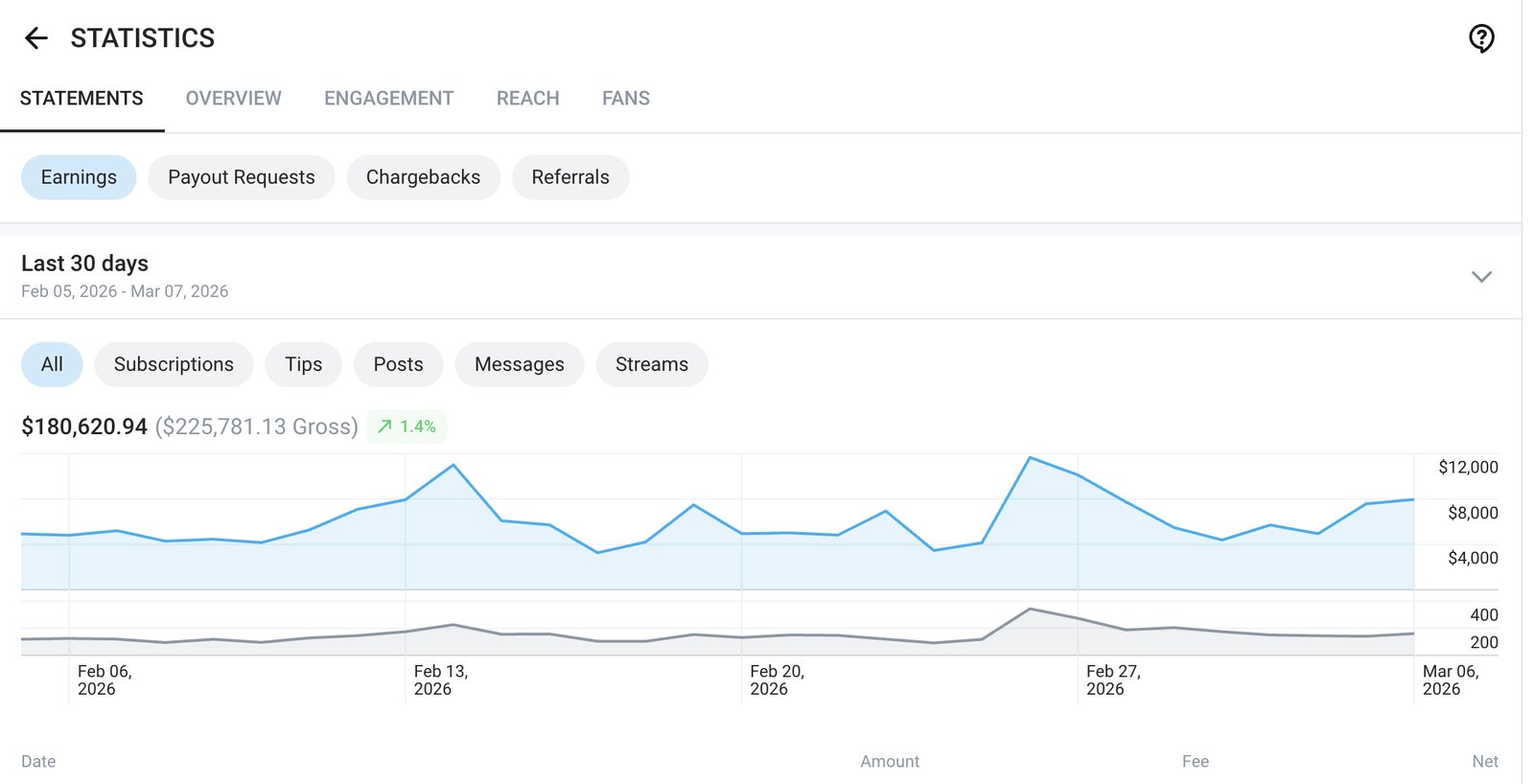Click the green 1.4% growth badge

[407, 427]
